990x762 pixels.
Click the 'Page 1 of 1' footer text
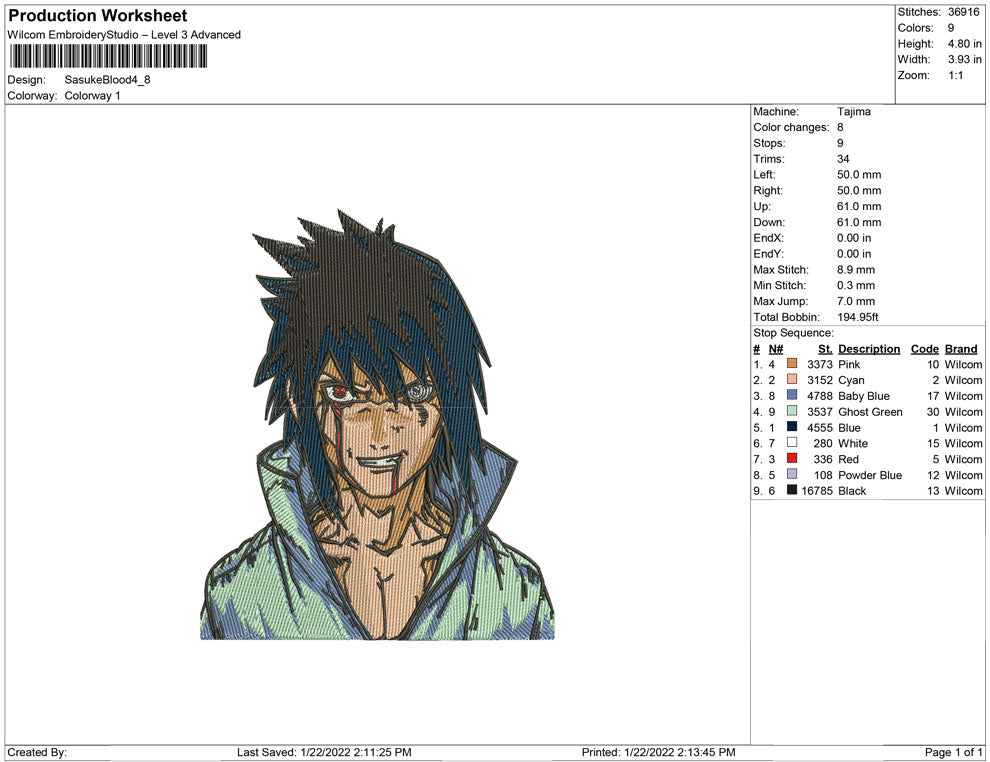[x=953, y=752]
